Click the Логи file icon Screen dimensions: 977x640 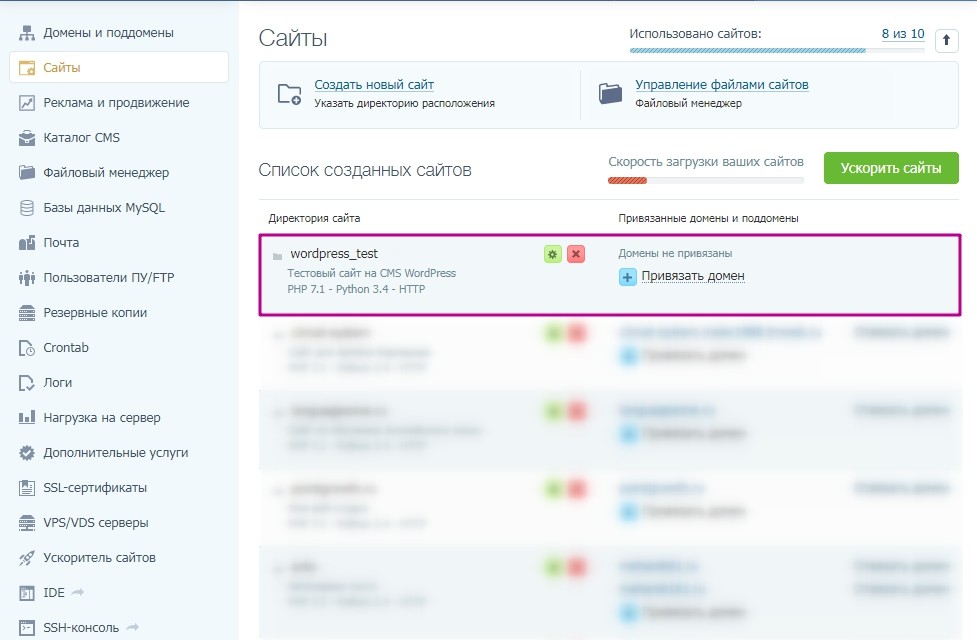pos(27,383)
